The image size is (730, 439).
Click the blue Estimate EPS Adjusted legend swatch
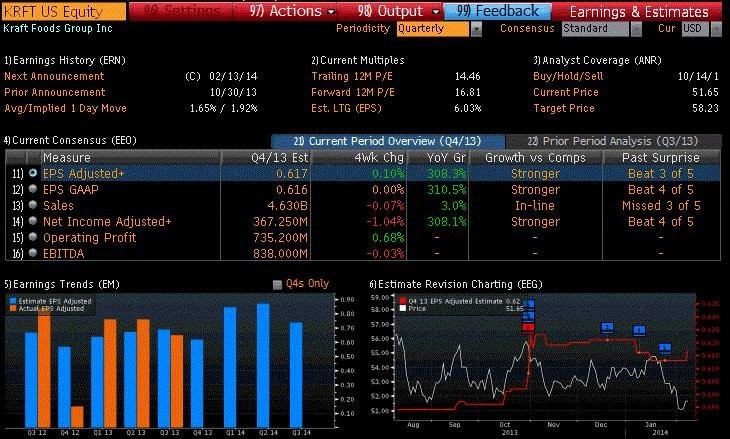click(13, 301)
